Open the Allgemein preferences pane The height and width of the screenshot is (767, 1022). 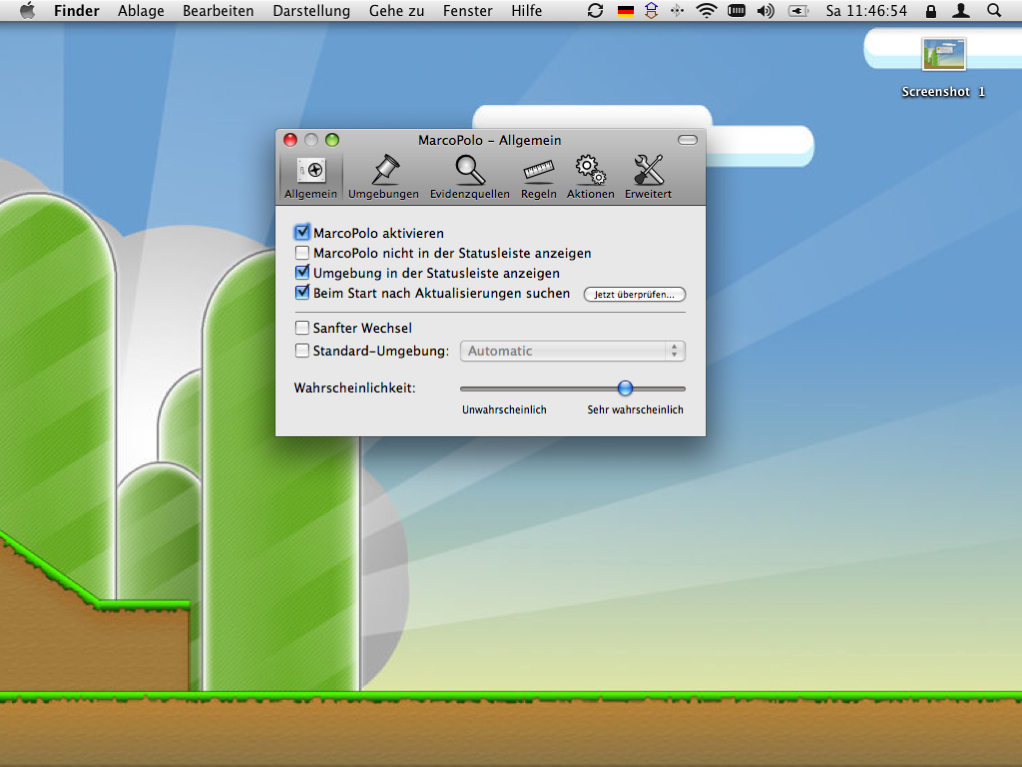pyautogui.click(x=310, y=177)
